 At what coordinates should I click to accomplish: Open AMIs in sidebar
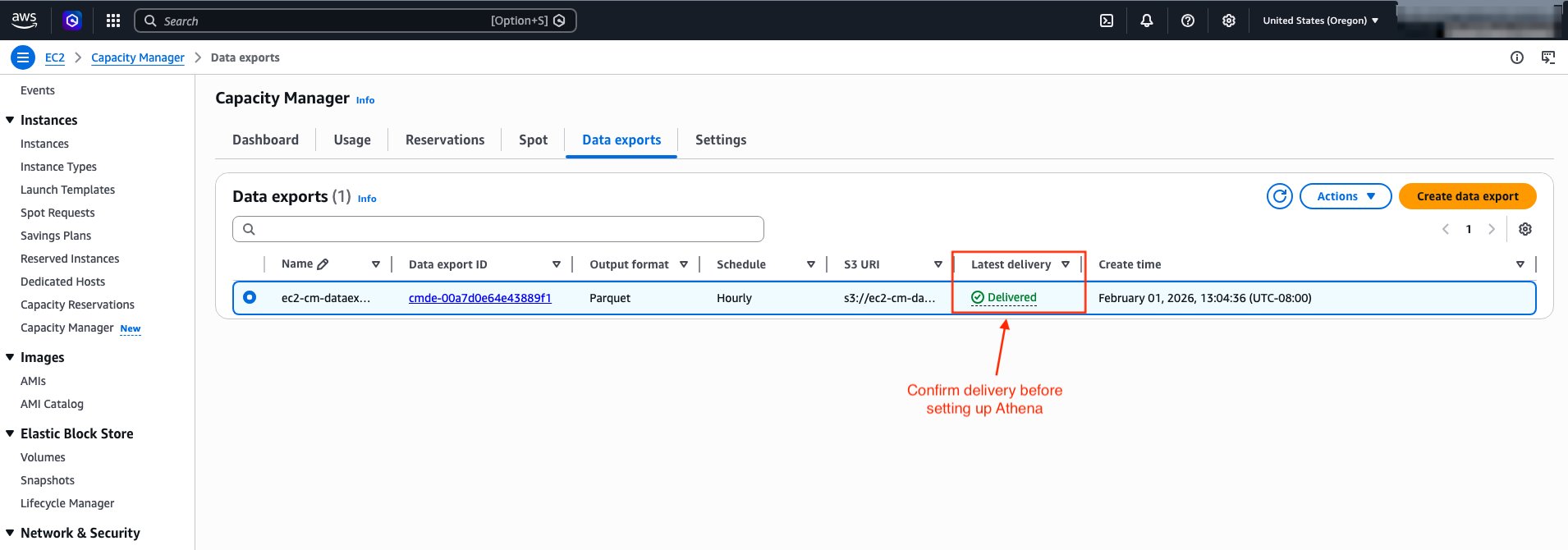coord(33,381)
